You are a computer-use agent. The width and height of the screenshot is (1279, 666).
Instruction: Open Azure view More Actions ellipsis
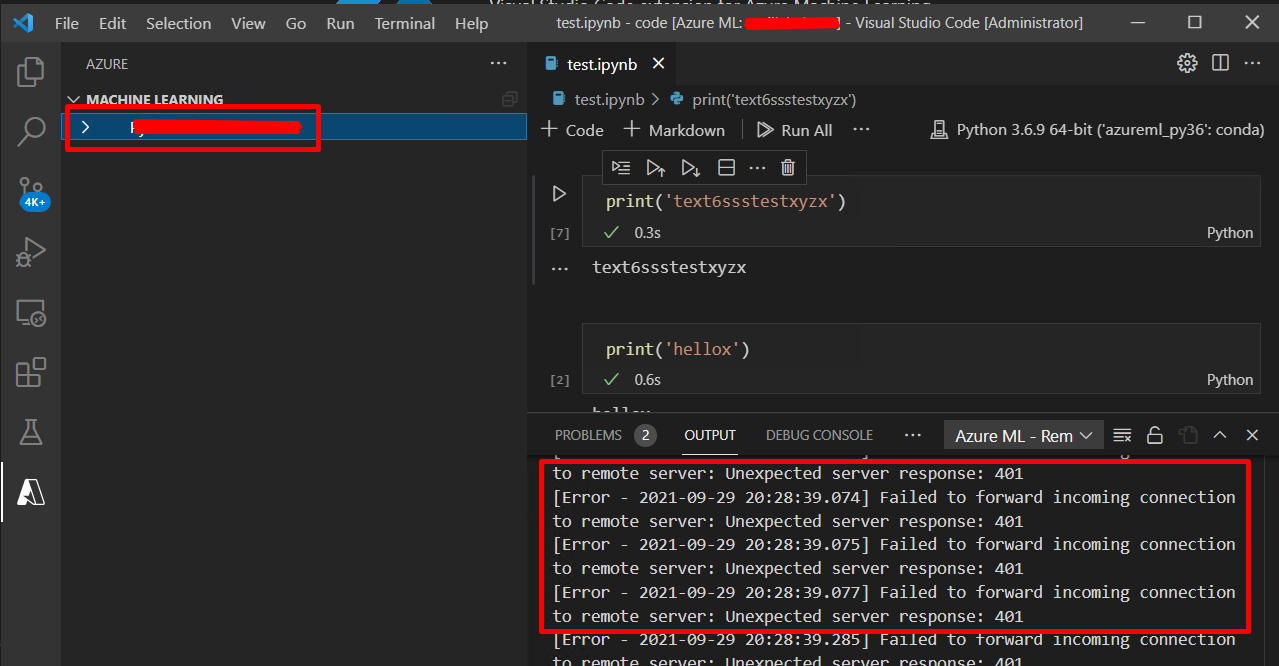click(x=499, y=64)
